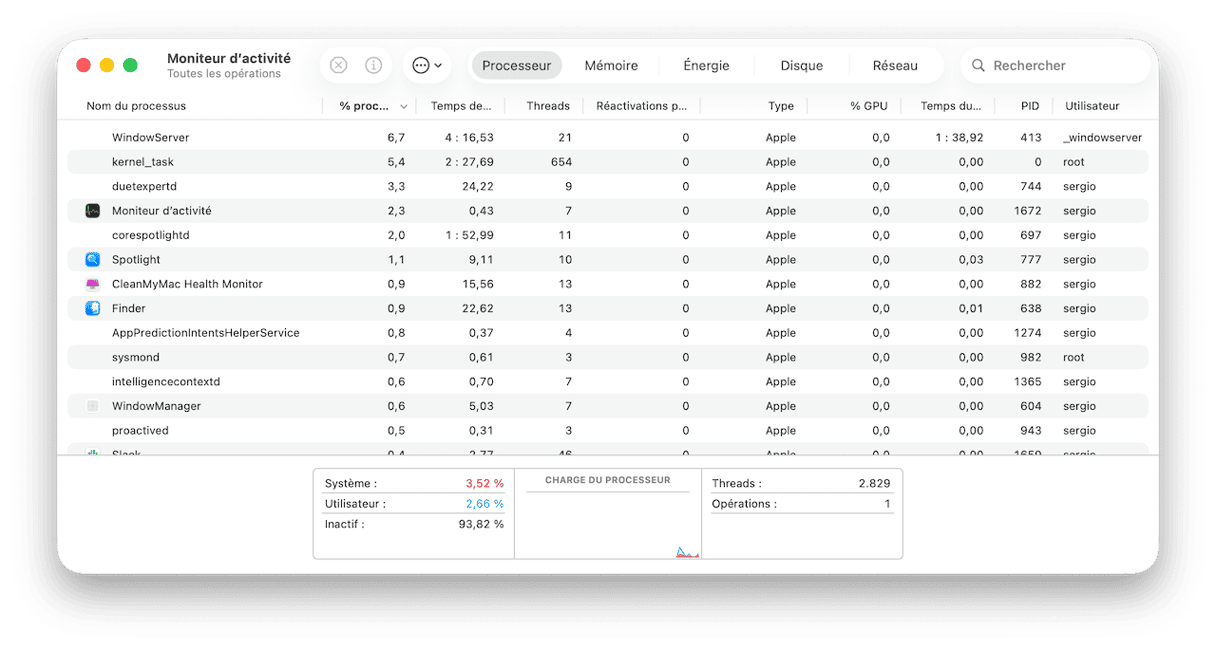Select the Finder app icon

pos(92,308)
